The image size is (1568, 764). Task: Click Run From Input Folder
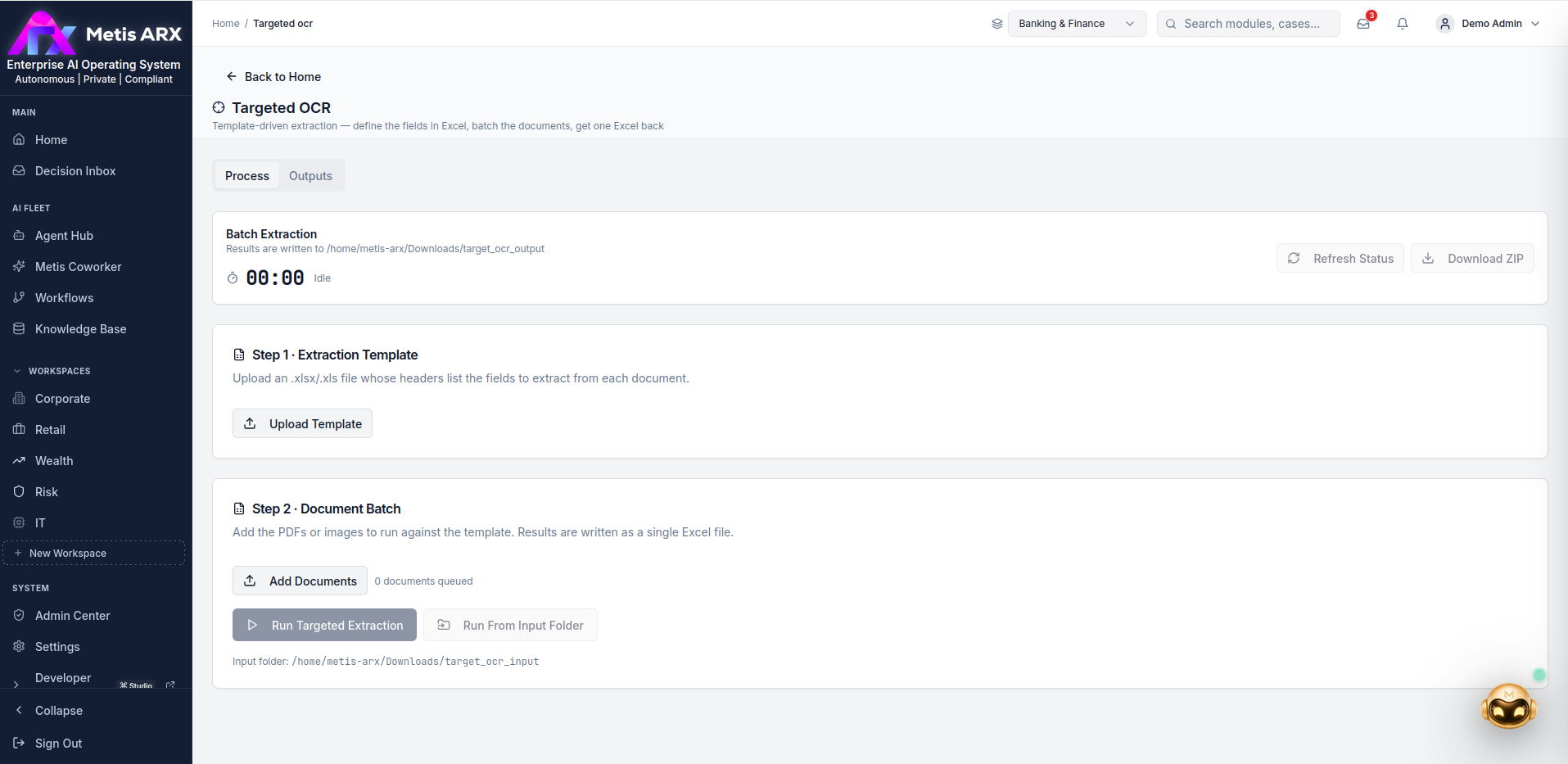[510, 625]
